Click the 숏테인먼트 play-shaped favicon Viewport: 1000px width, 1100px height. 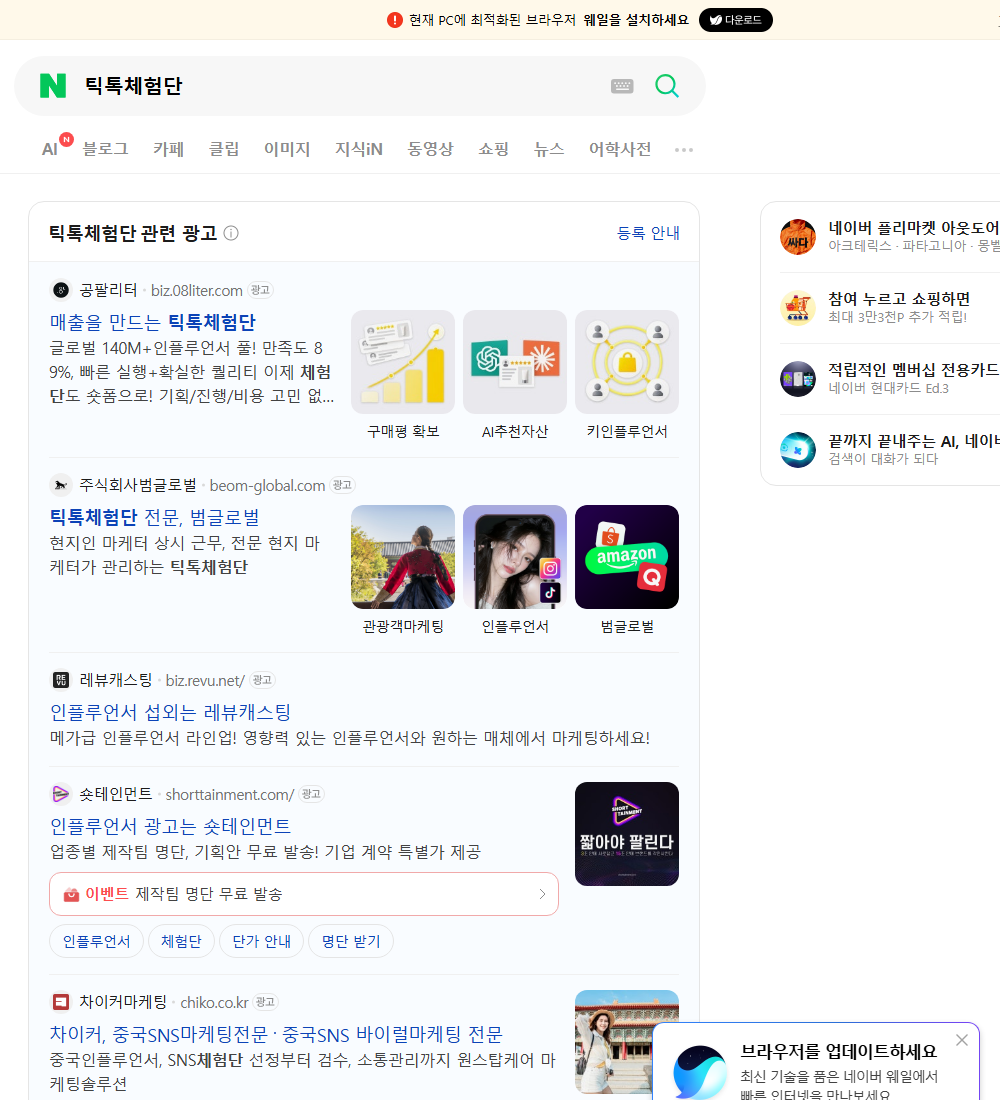61,793
